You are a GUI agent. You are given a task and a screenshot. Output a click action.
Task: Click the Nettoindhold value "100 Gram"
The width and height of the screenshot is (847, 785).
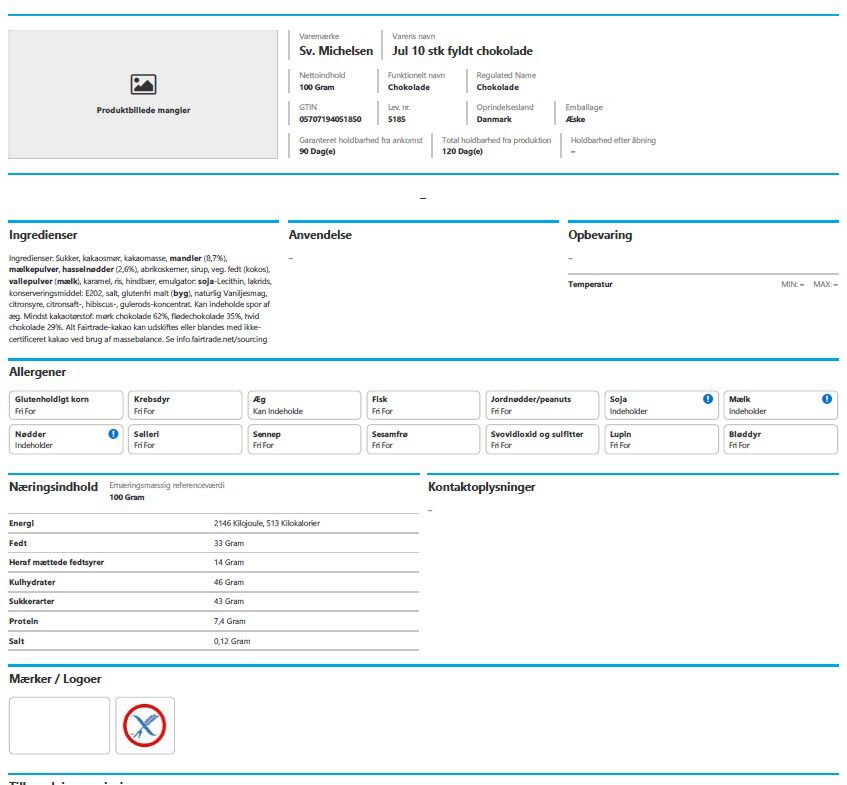point(317,88)
